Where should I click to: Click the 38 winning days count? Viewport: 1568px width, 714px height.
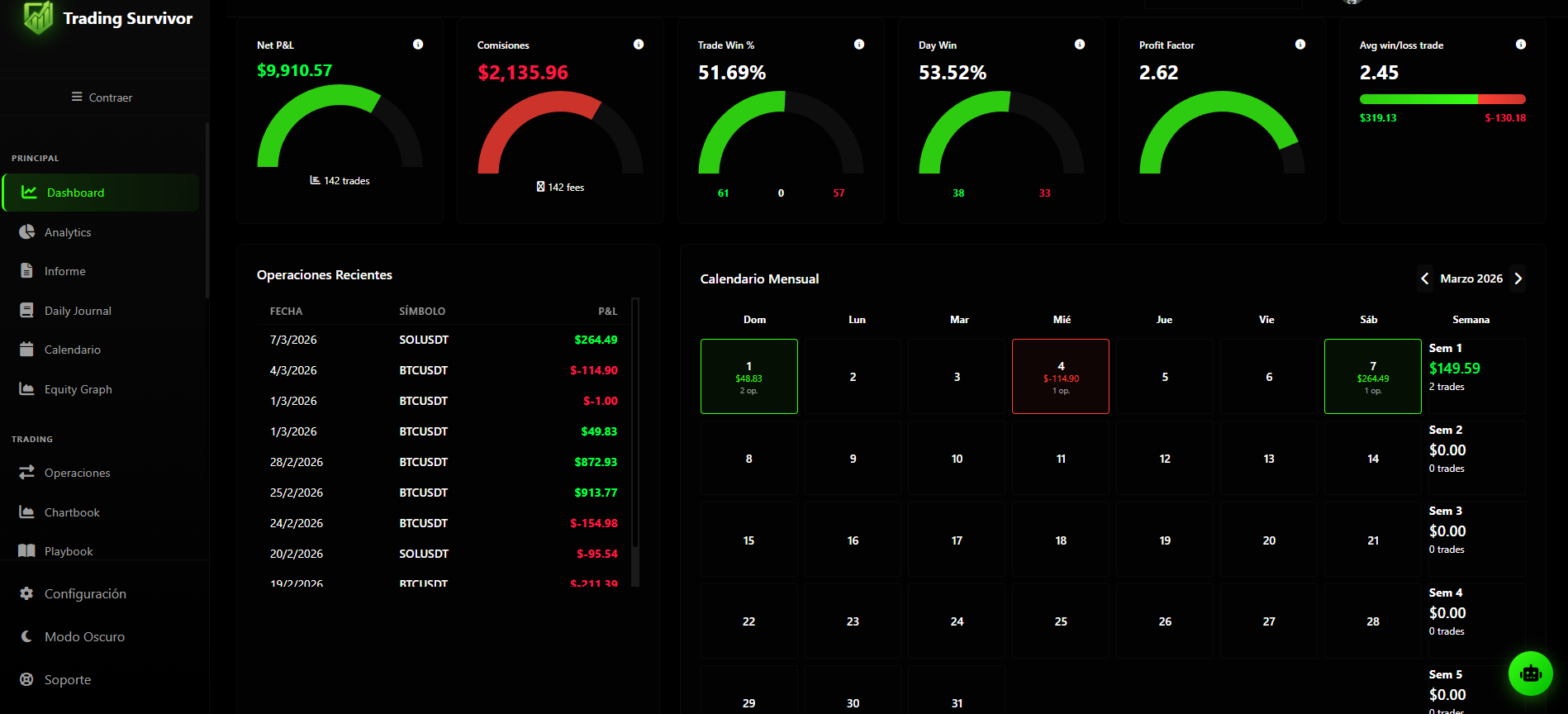[958, 193]
